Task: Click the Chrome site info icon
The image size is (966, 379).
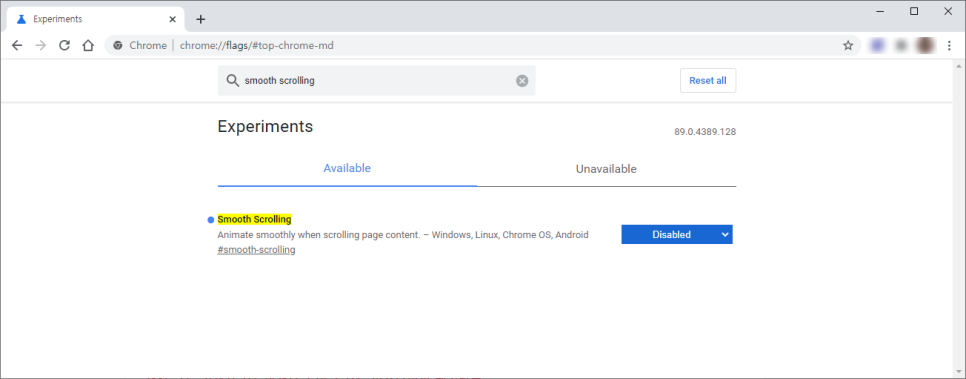Action: pyautogui.click(x=118, y=46)
